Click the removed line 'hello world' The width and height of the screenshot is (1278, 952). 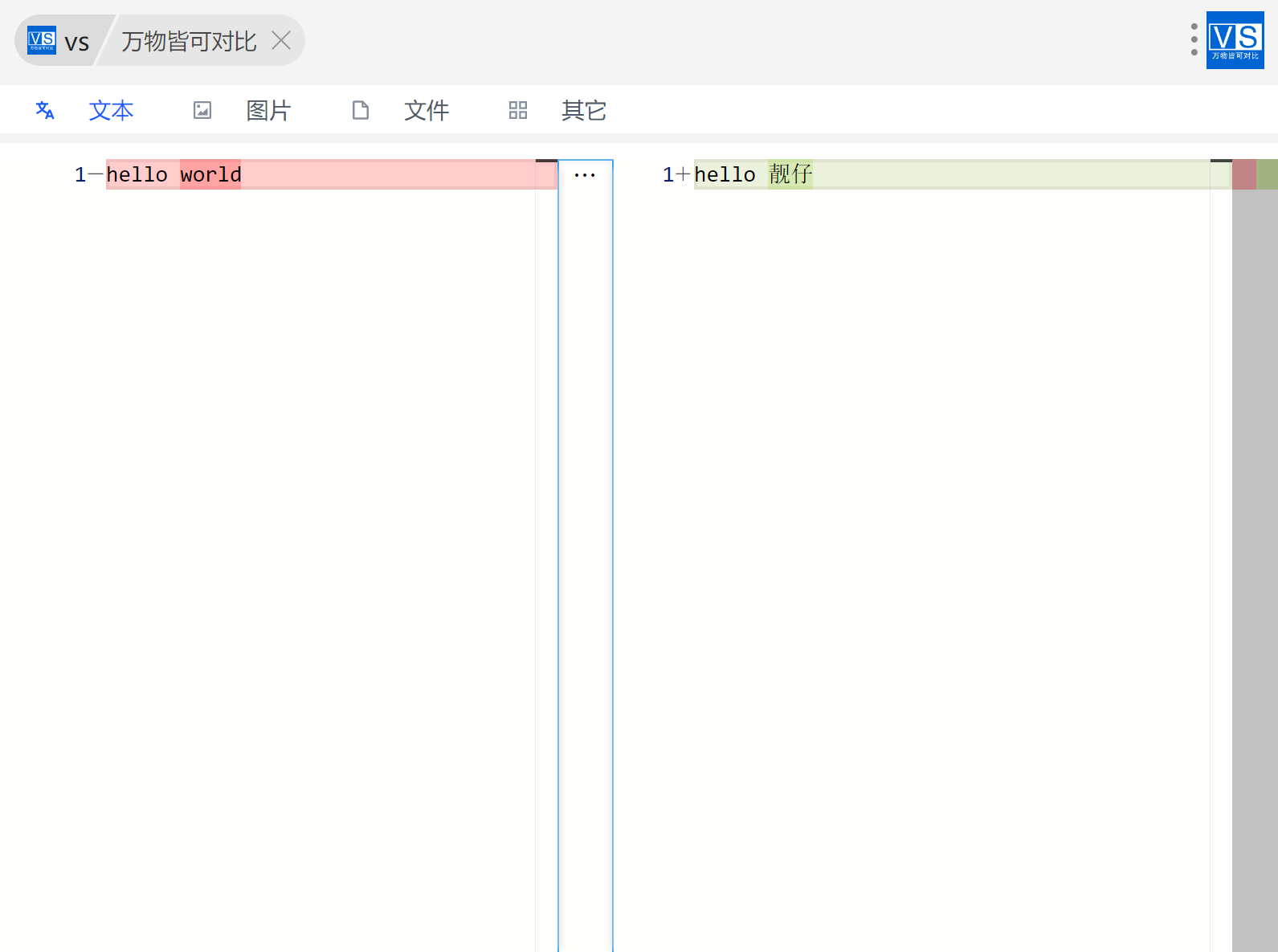(332, 174)
